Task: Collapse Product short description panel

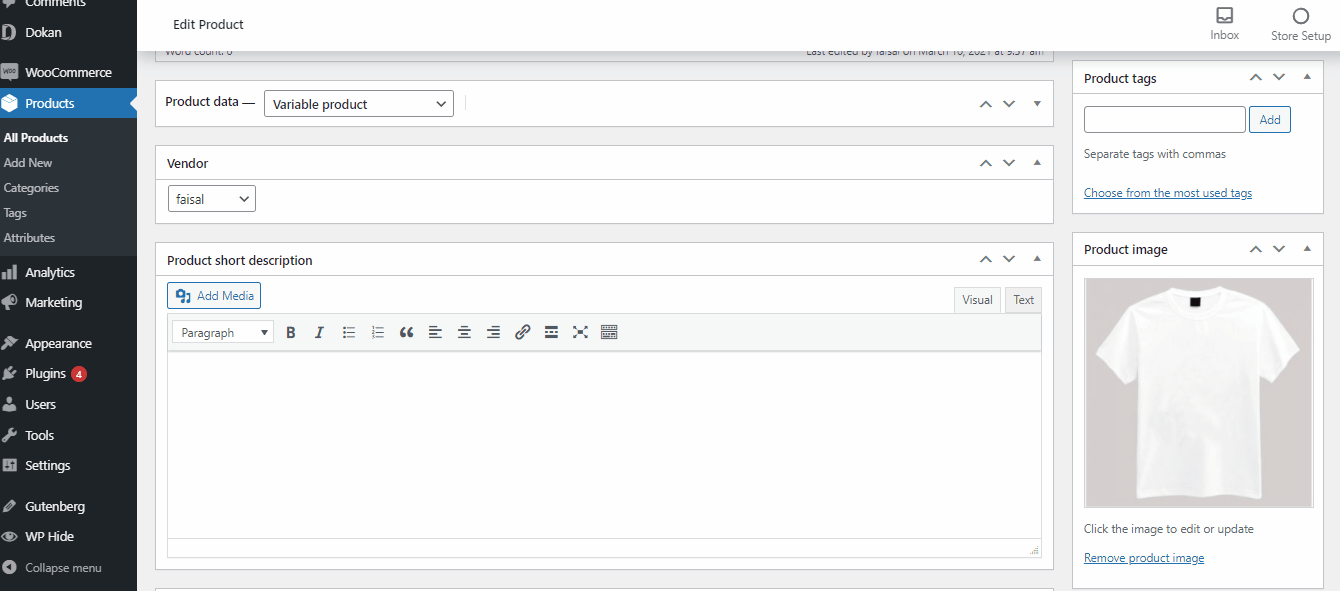Action: 1037,259
